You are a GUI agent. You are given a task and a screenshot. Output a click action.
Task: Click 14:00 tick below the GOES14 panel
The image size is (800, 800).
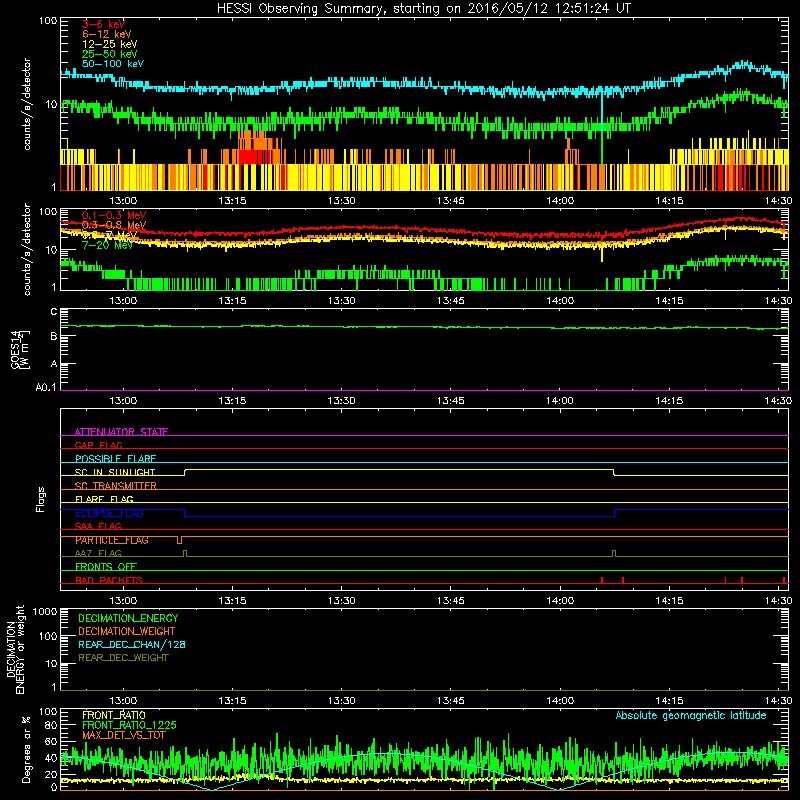560,401
